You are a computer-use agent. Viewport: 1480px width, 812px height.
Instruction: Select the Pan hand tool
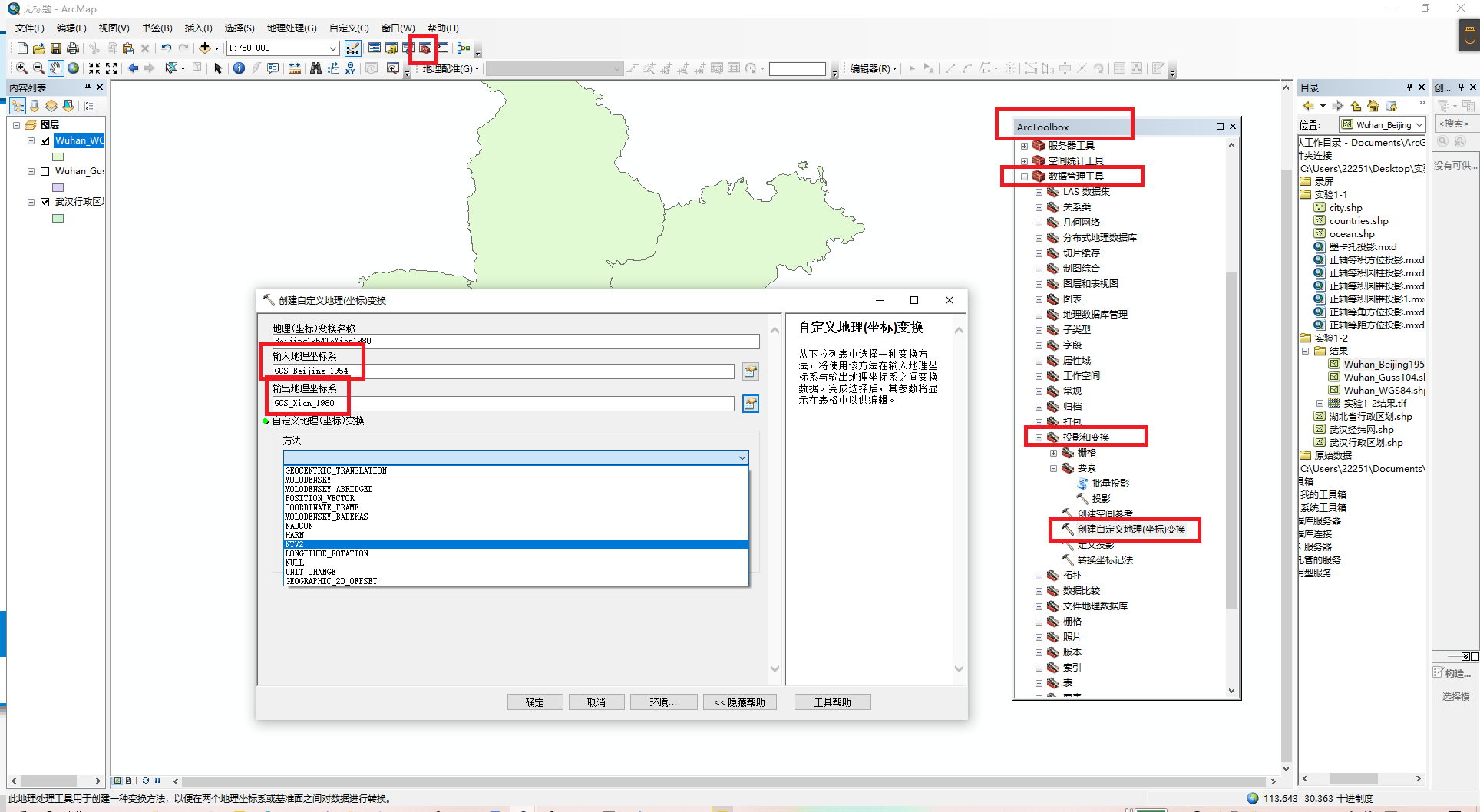[56, 68]
